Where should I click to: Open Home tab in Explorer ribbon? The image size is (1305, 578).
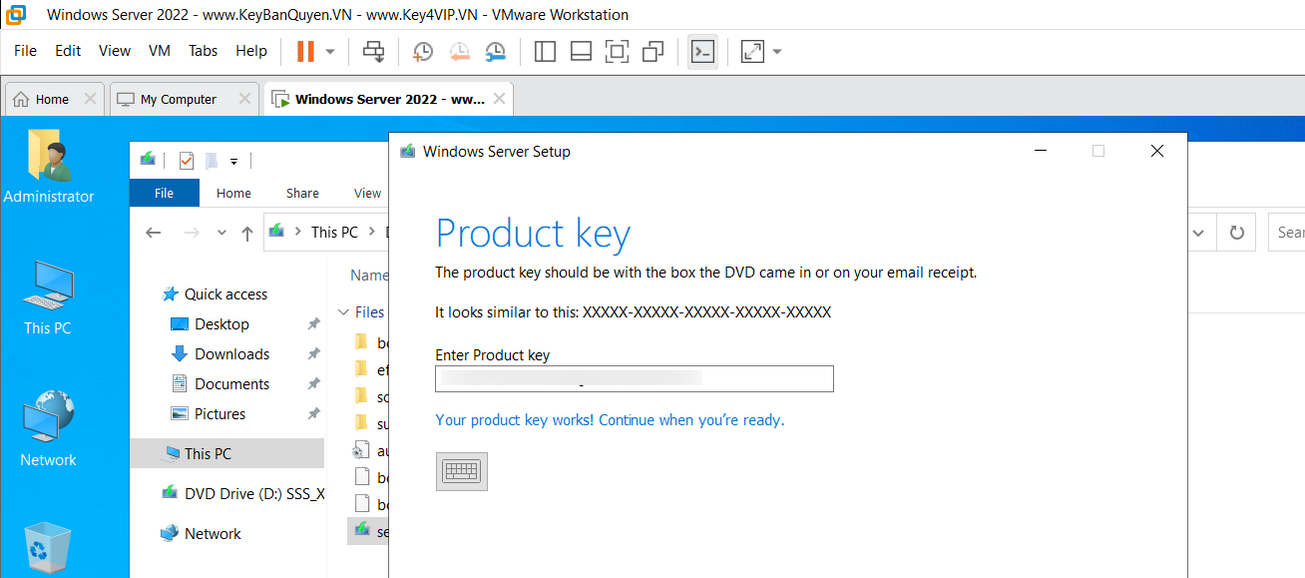234,193
